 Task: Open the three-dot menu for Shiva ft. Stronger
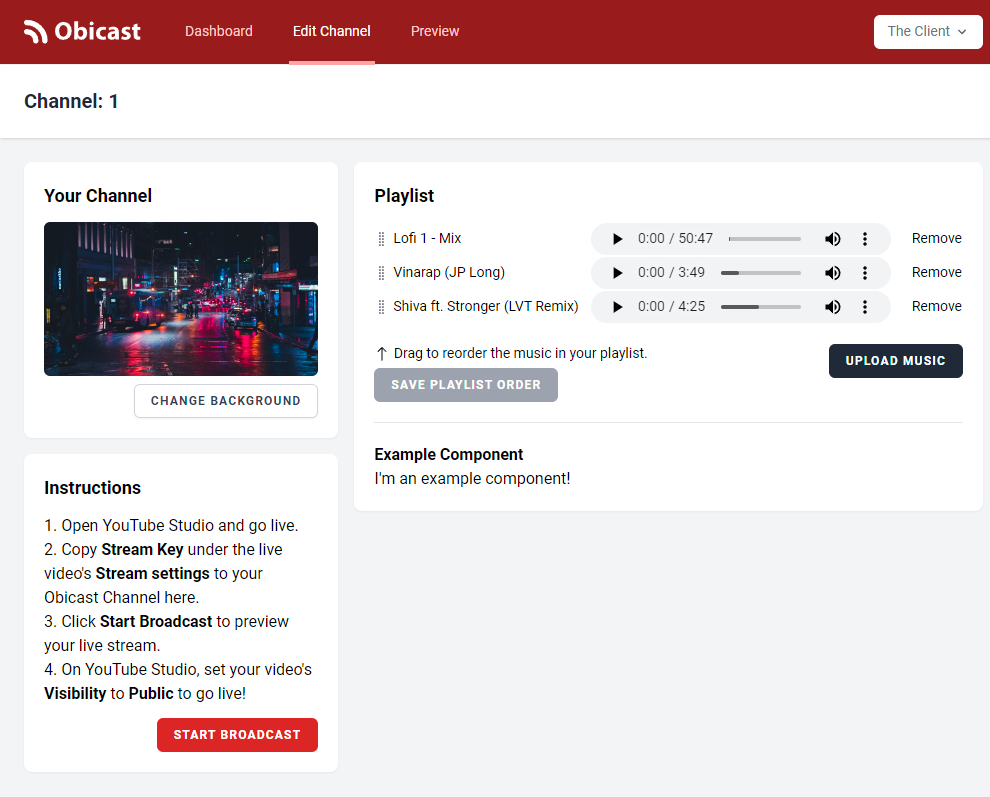[x=865, y=306]
